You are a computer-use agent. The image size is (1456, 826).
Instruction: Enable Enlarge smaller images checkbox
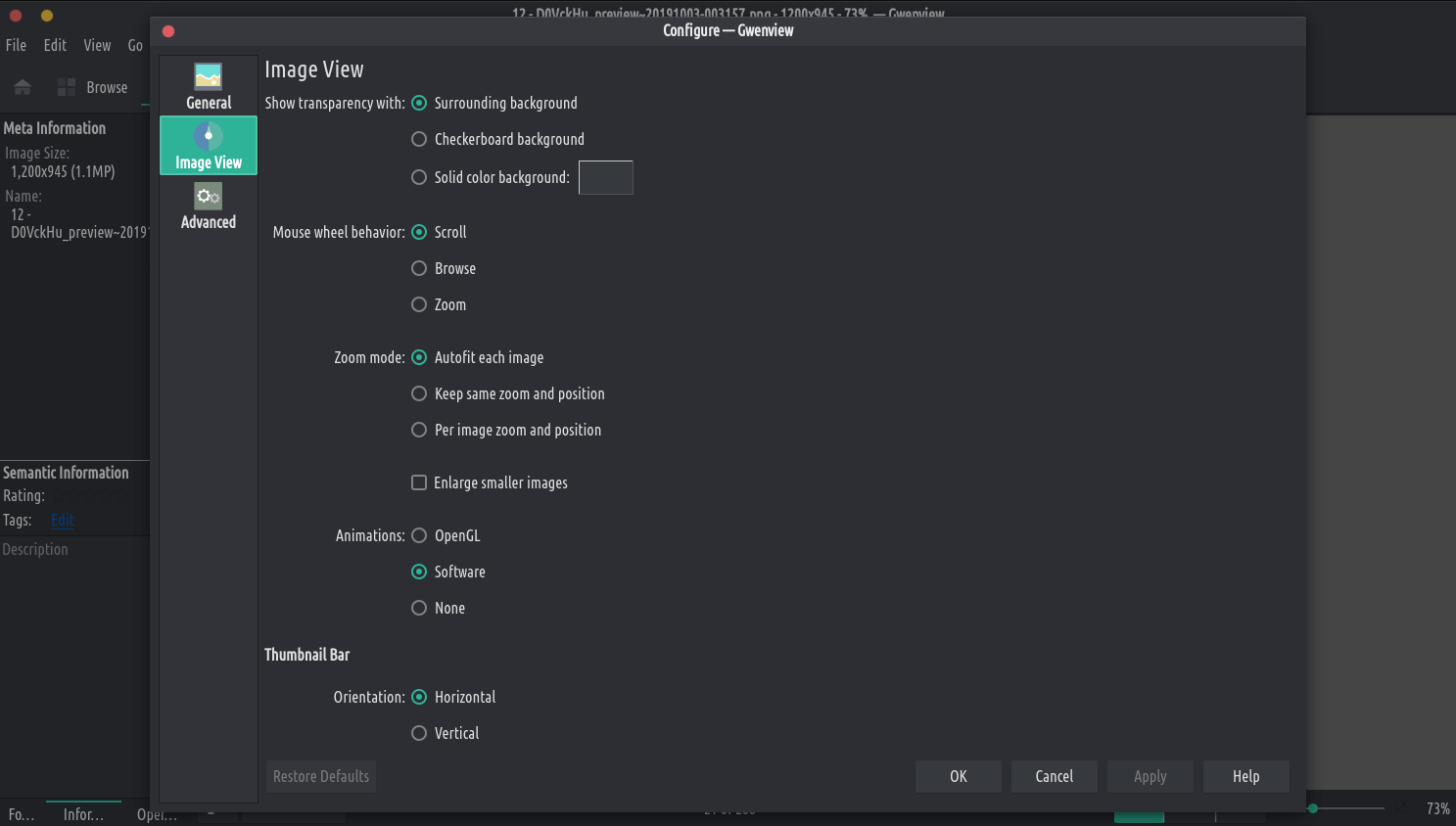tap(490, 482)
